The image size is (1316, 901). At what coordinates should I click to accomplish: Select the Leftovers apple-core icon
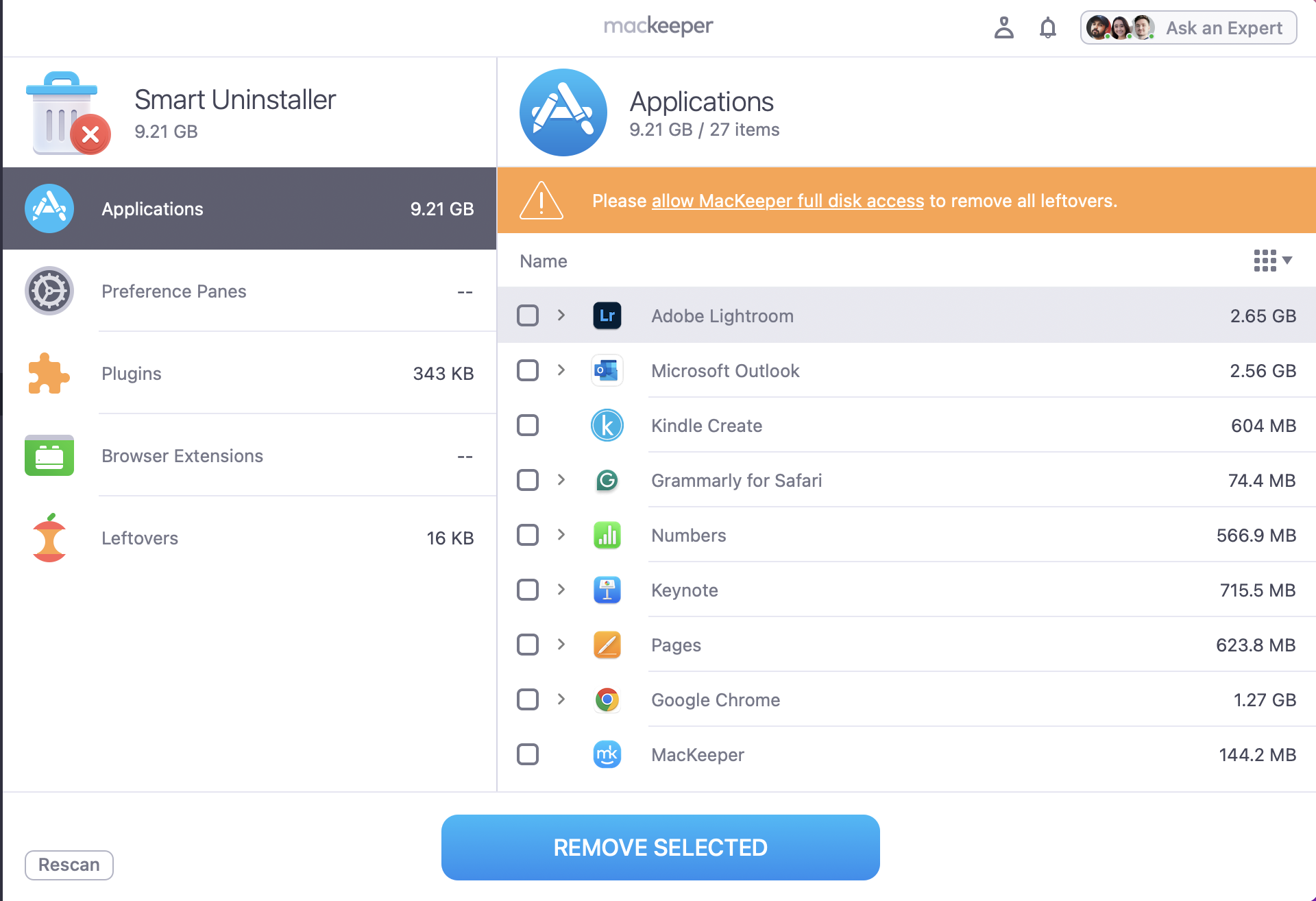tap(49, 538)
